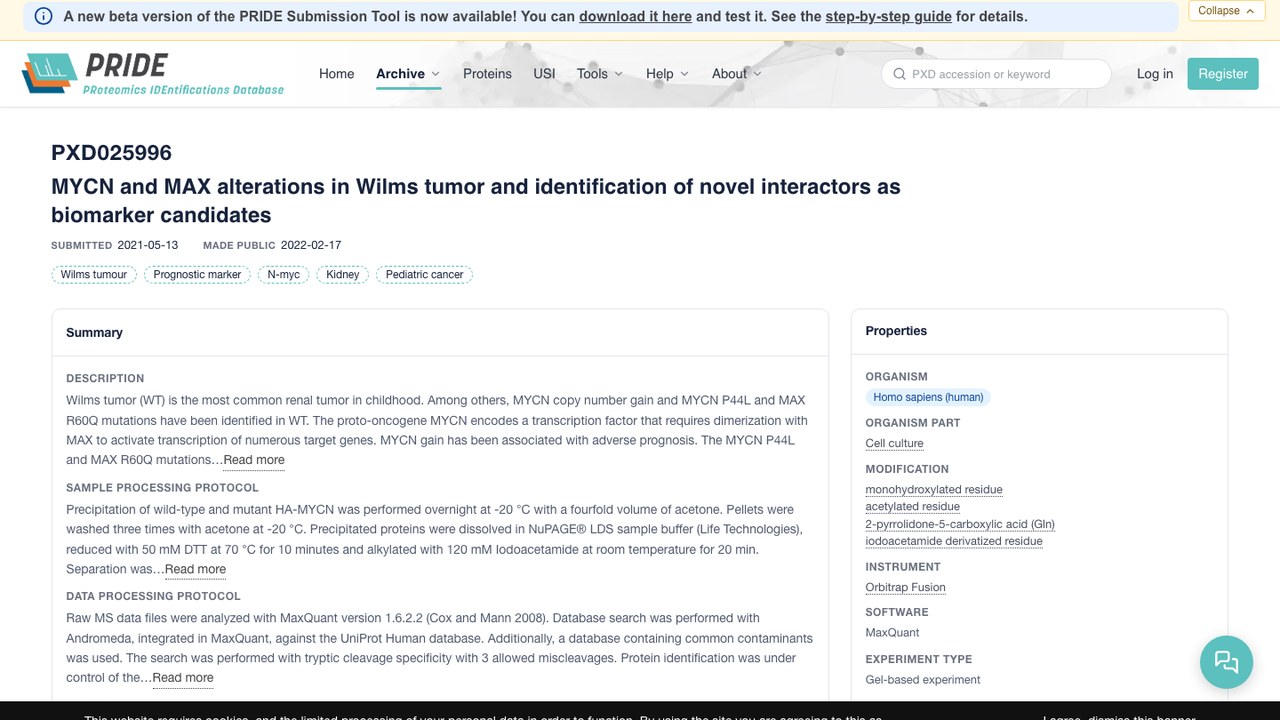The image size is (1280, 720).
Task: Open the About dropdown menu
Action: point(737,74)
